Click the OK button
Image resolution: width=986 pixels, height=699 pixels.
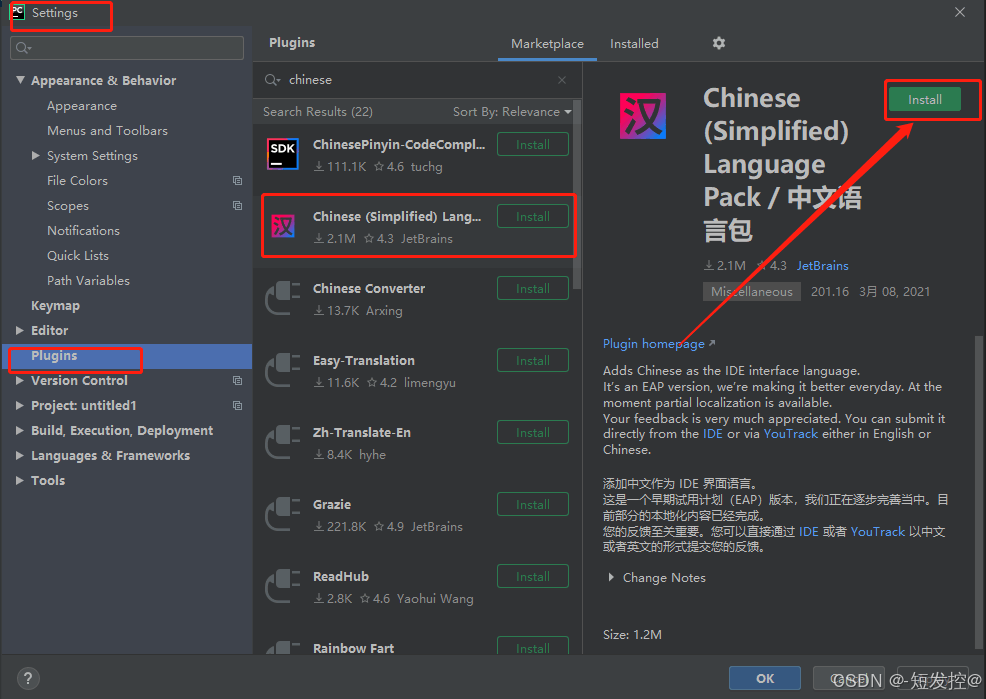click(764, 678)
